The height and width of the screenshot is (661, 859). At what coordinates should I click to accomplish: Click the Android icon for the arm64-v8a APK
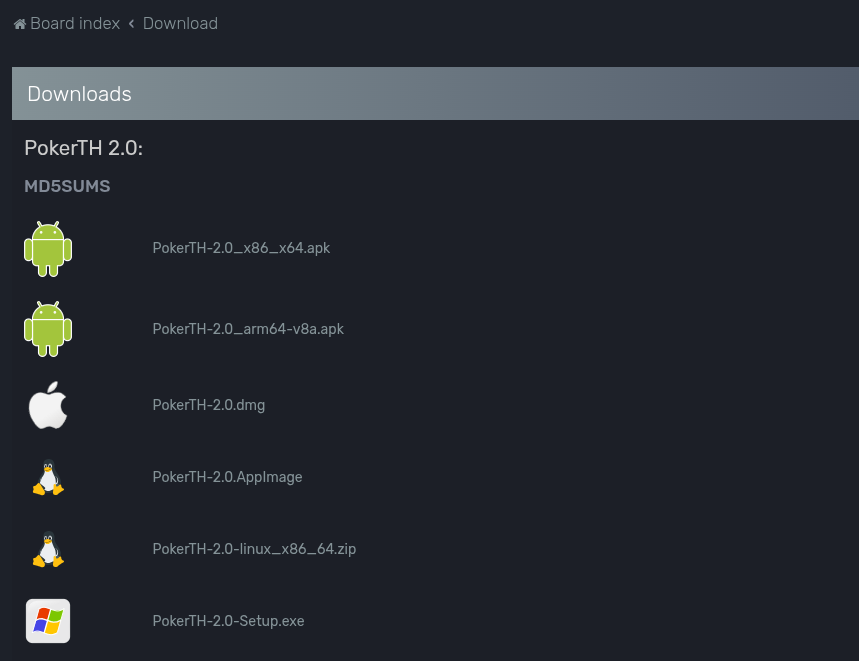[48, 329]
